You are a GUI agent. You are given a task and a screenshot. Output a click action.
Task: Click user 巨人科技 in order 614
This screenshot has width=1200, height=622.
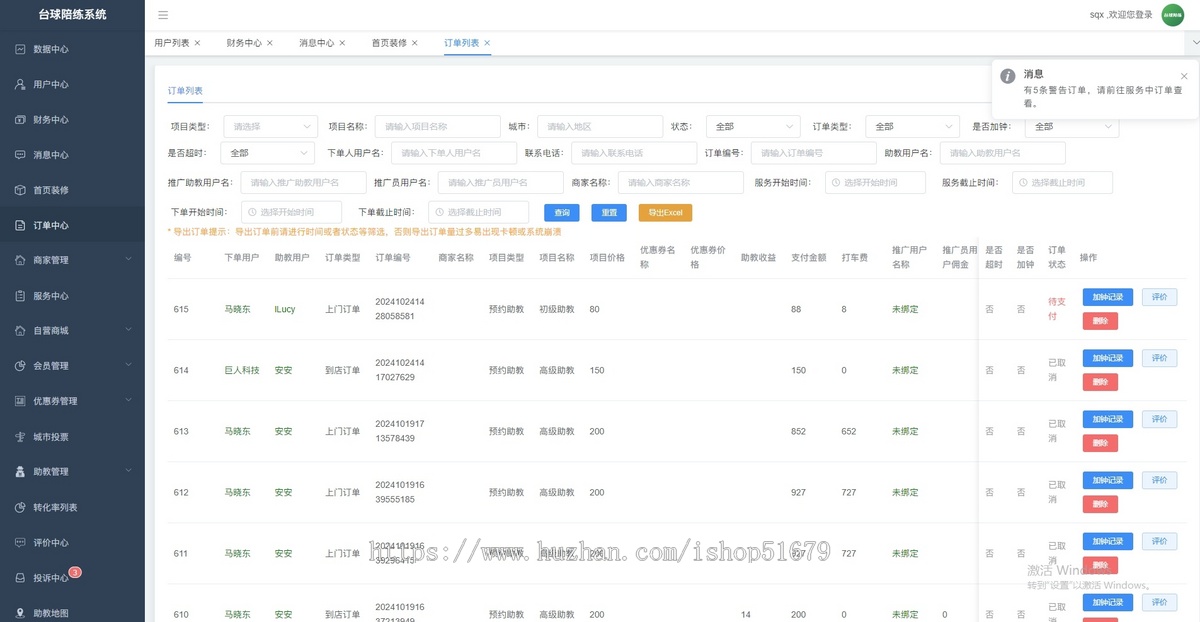(x=241, y=370)
